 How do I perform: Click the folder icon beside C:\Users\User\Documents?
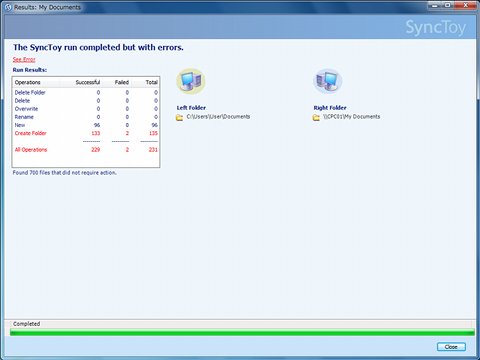tap(179, 117)
